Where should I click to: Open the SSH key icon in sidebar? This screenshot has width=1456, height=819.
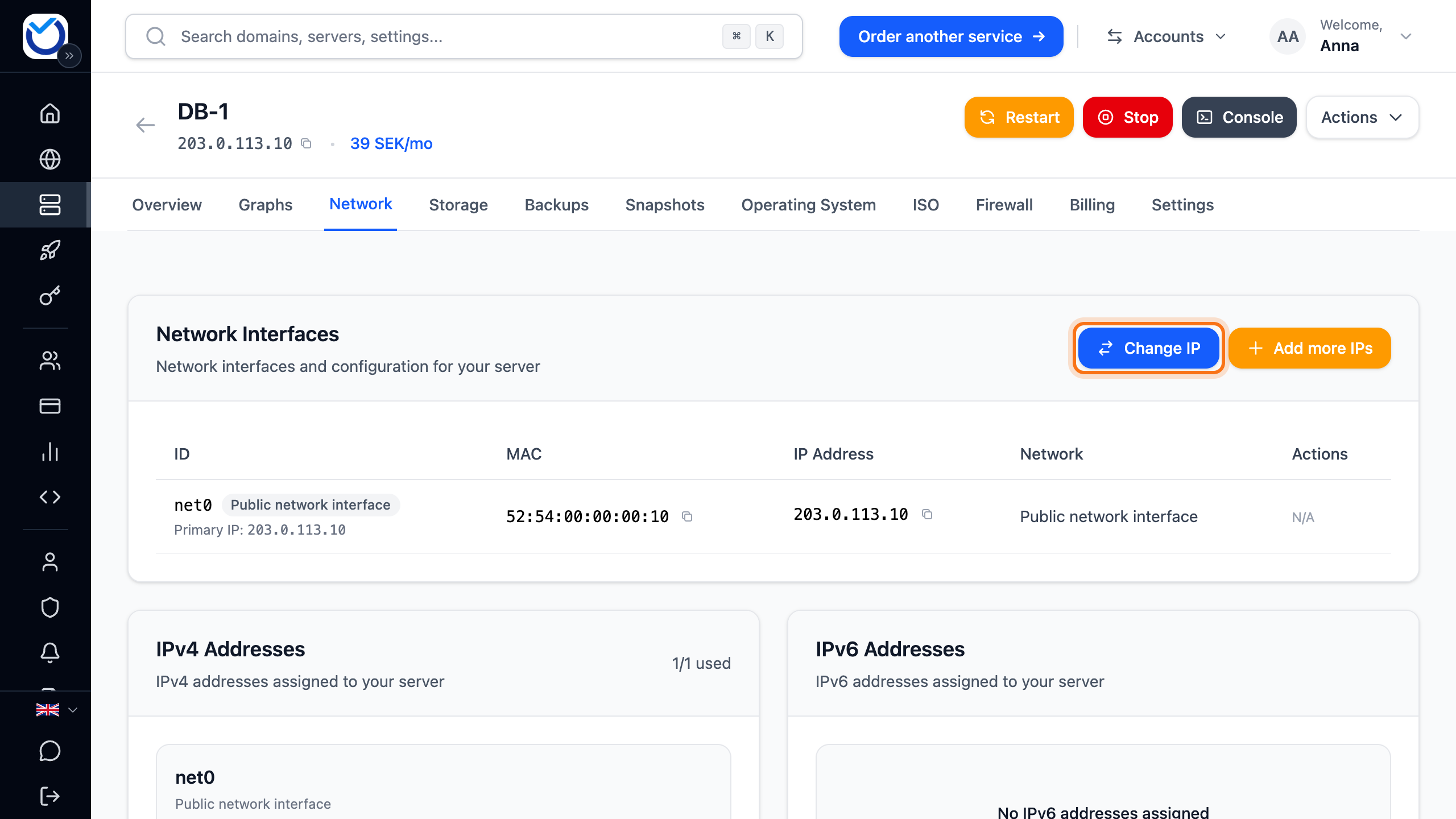50,296
